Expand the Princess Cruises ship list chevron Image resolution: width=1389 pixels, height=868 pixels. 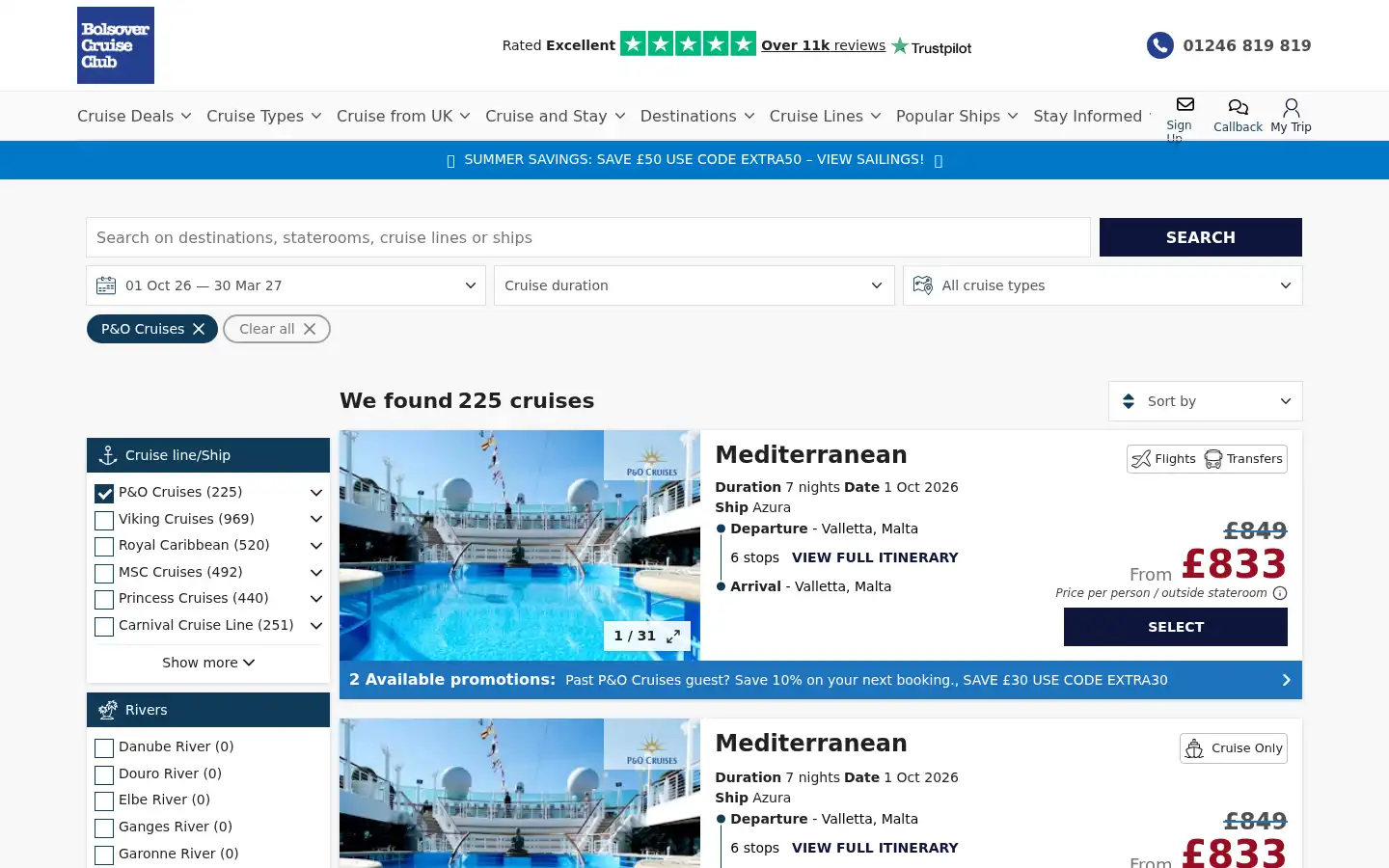315,599
